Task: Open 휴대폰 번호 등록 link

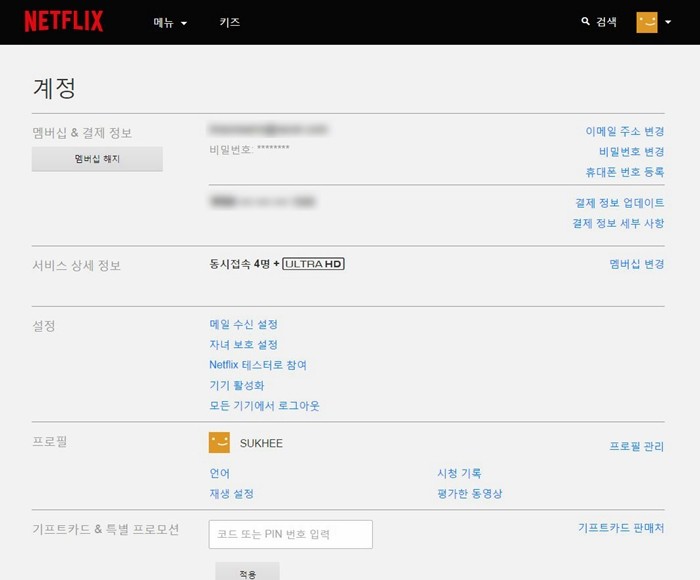Action: 624,172
